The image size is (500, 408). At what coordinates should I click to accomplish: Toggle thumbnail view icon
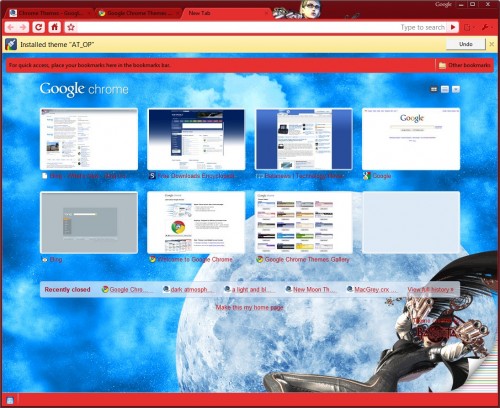[434, 89]
